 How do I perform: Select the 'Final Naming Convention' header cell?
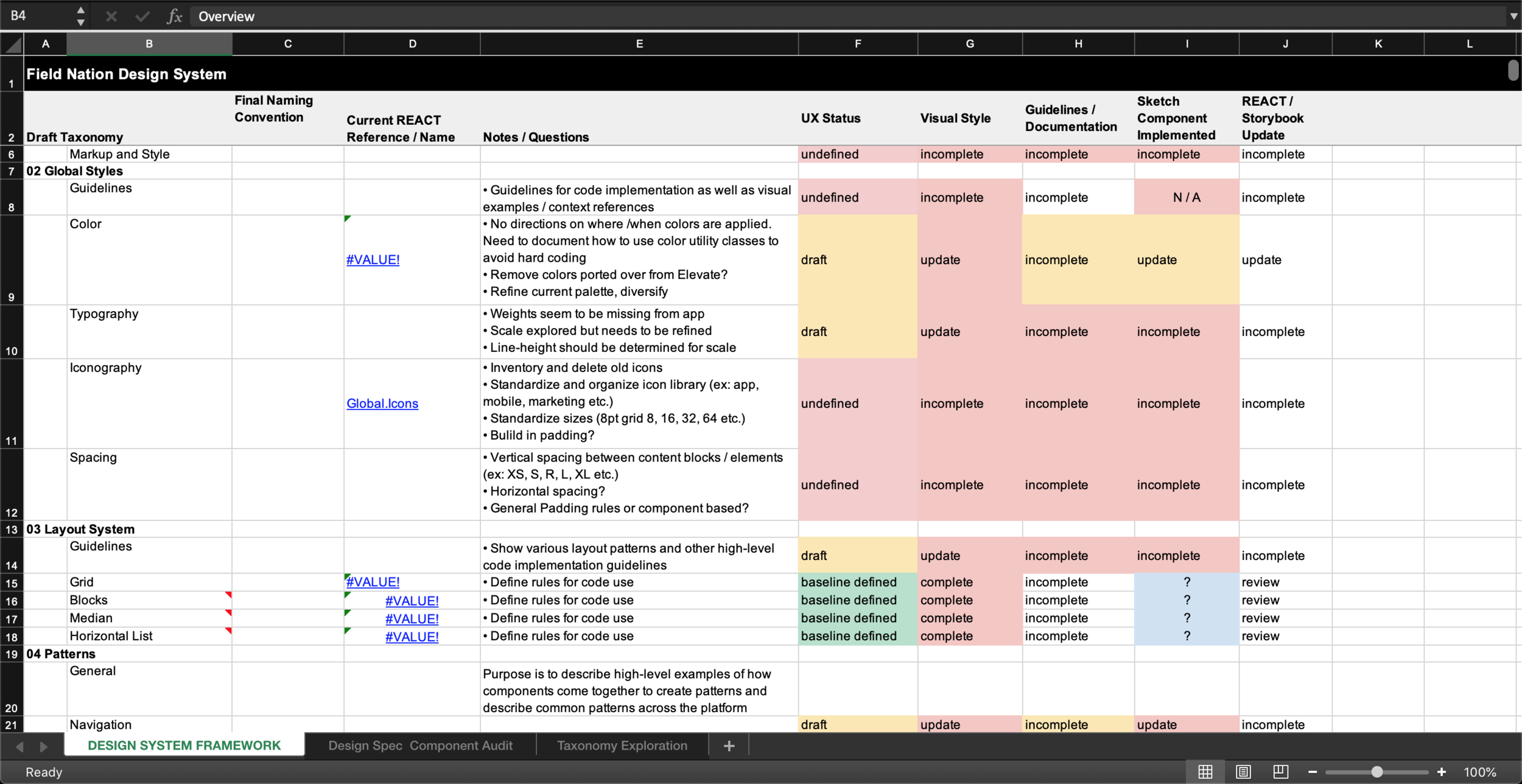(x=288, y=118)
